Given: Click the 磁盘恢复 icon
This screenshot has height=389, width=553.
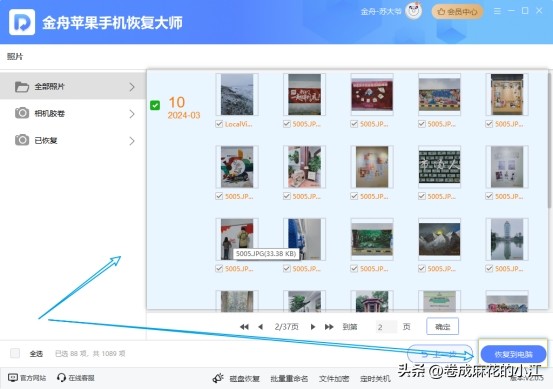Looking at the screenshot, I should [x=218, y=378].
